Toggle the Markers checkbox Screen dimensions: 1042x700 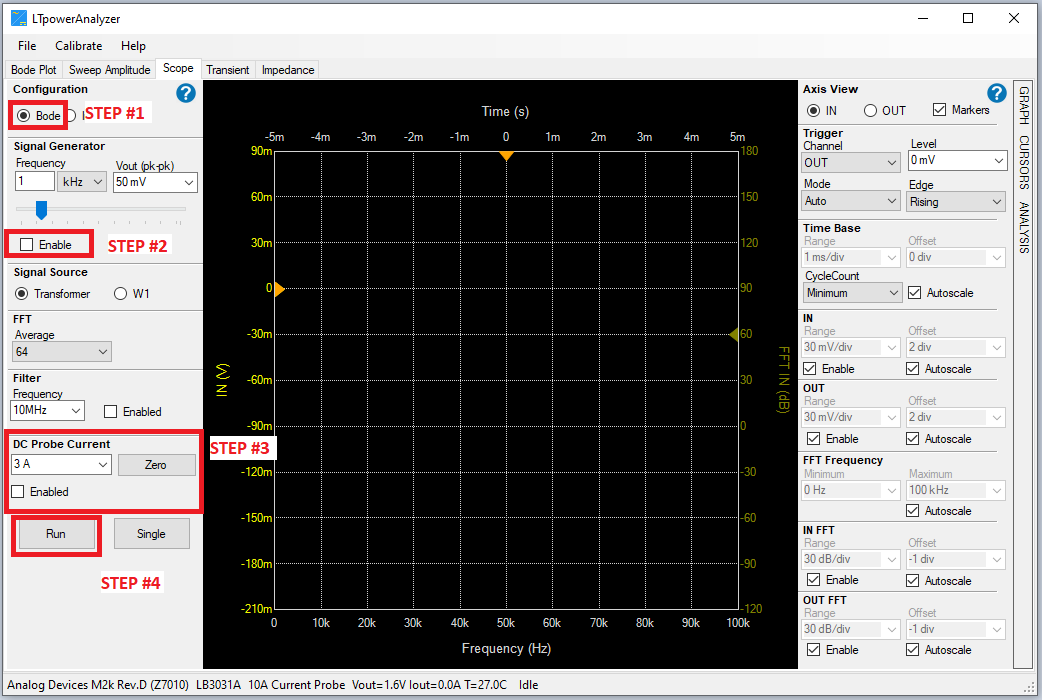click(x=939, y=110)
